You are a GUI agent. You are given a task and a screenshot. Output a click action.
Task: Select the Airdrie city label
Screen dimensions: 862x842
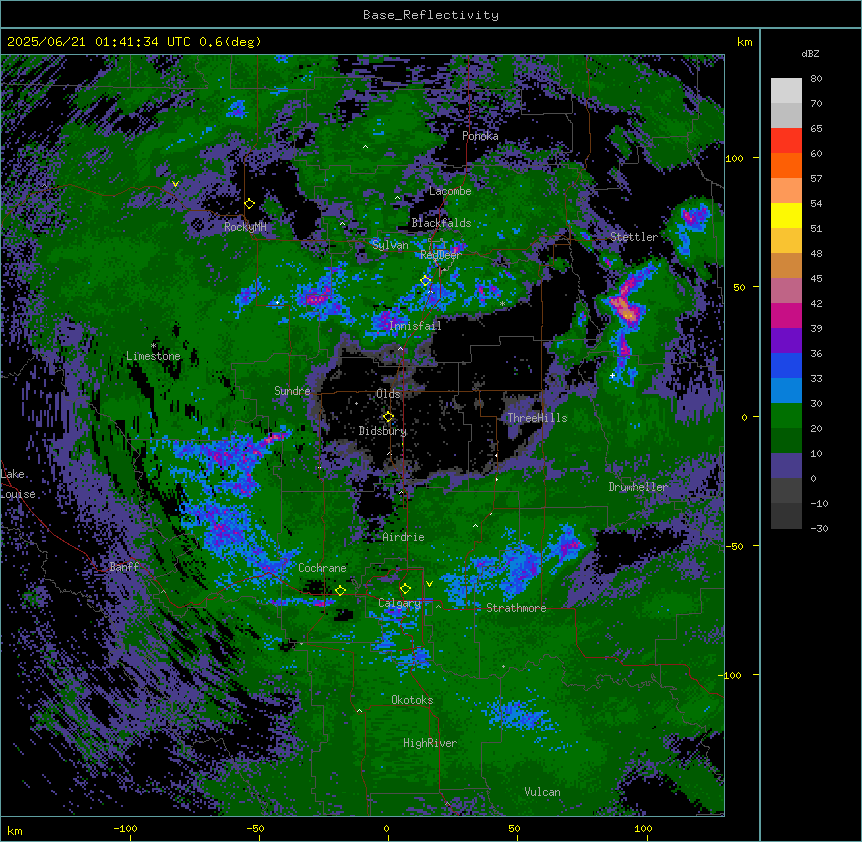(403, 537)
